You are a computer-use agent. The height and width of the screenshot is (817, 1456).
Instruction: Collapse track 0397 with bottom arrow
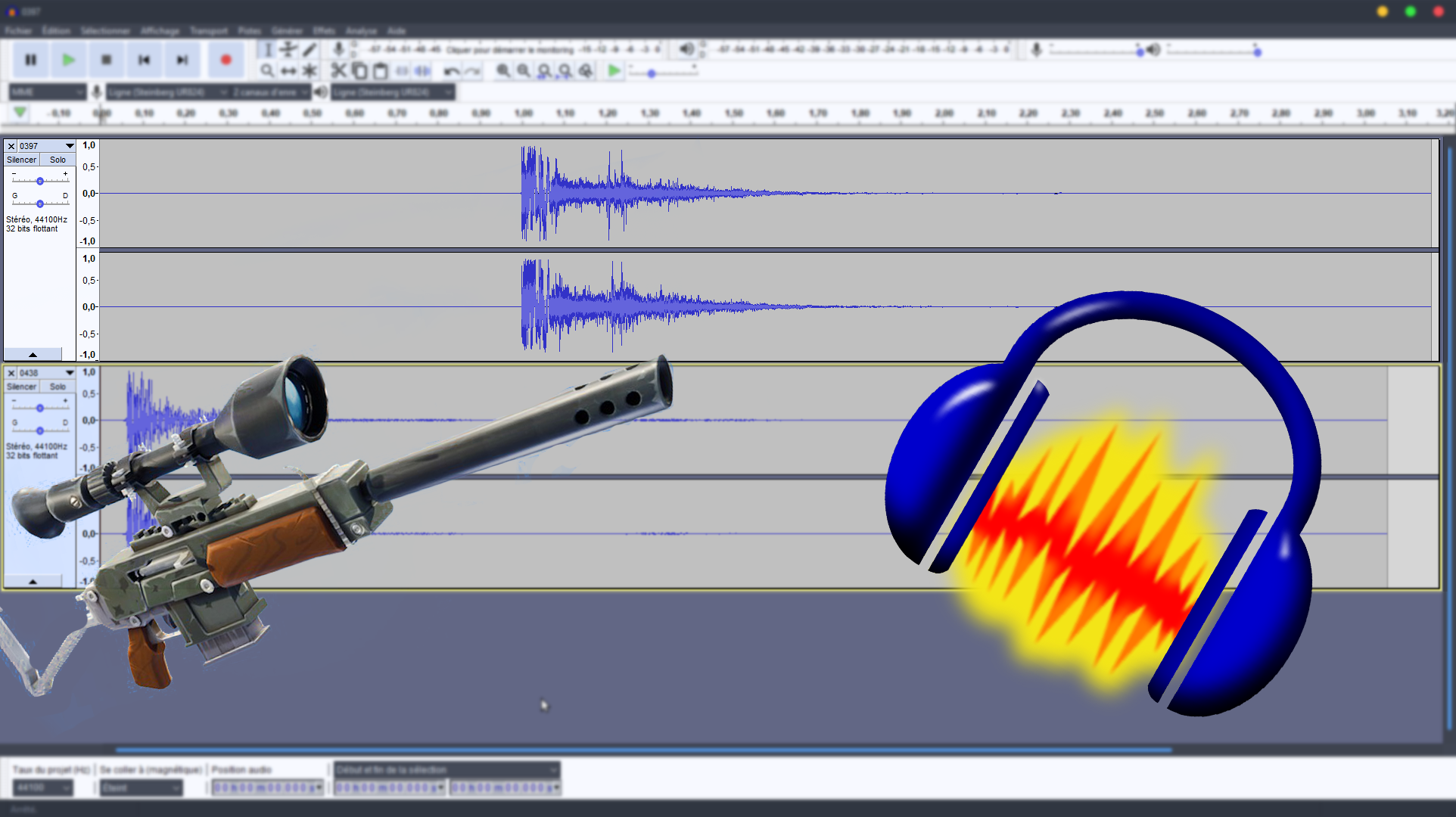33,354
